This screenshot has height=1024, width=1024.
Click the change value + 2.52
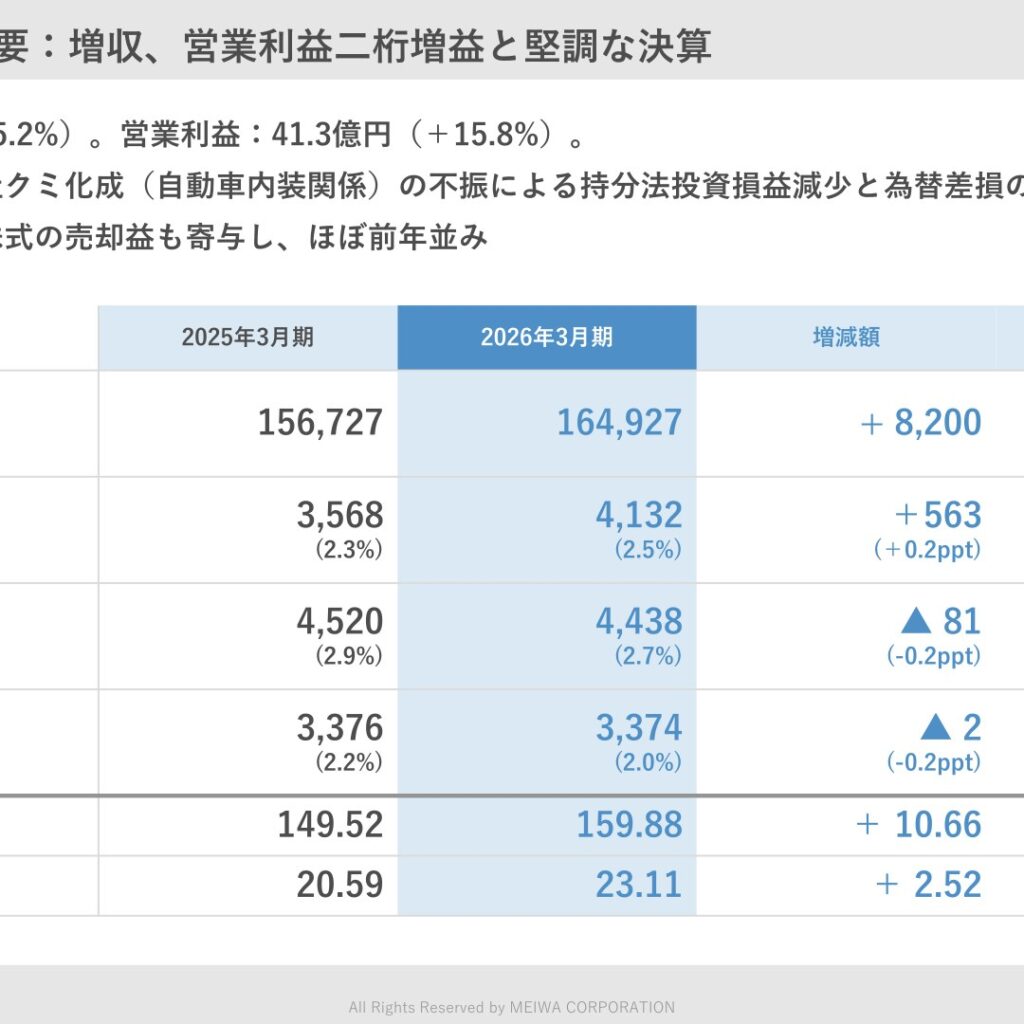pyautogui.click(x=929, y=885)
